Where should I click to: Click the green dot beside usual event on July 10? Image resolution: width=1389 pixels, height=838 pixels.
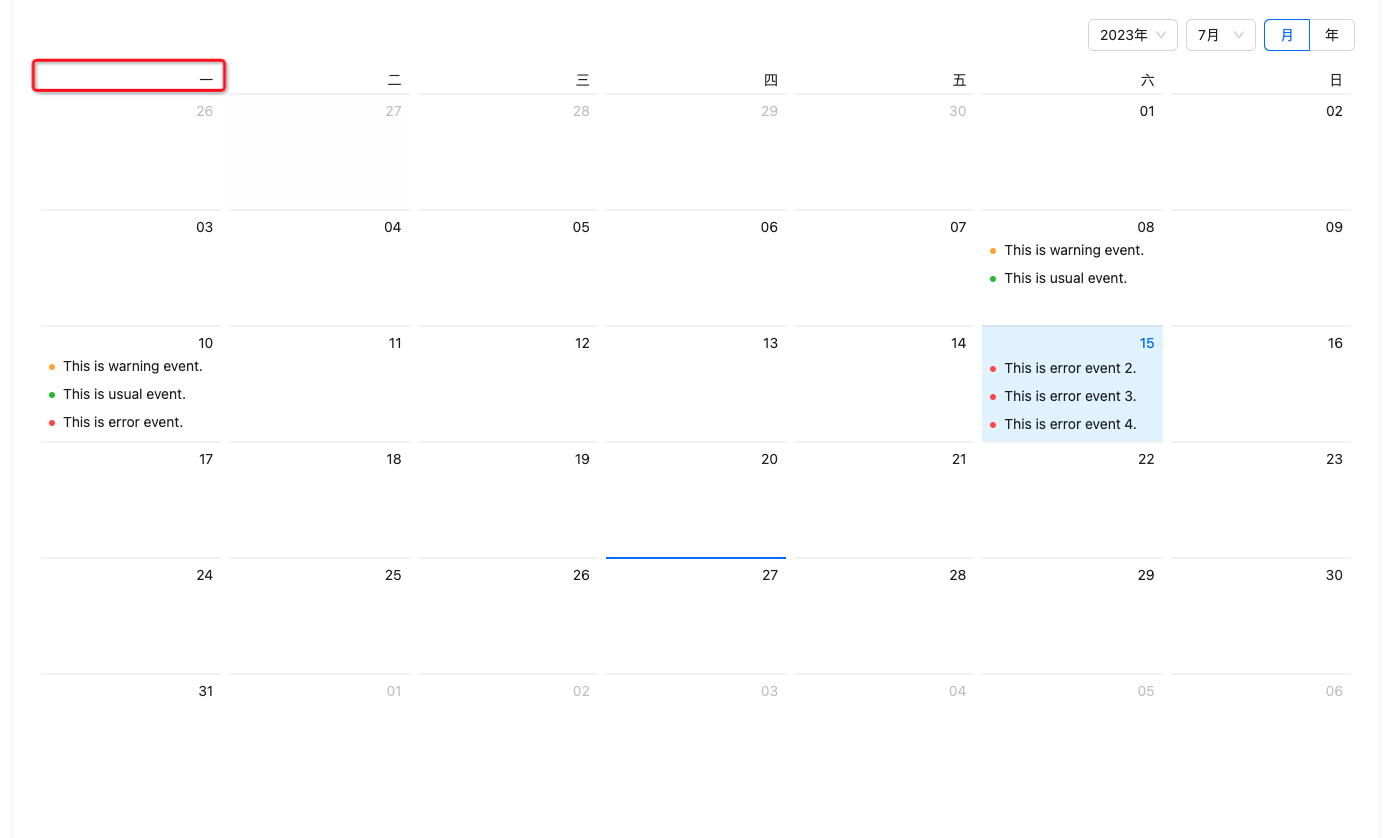(x=51, y=394)
